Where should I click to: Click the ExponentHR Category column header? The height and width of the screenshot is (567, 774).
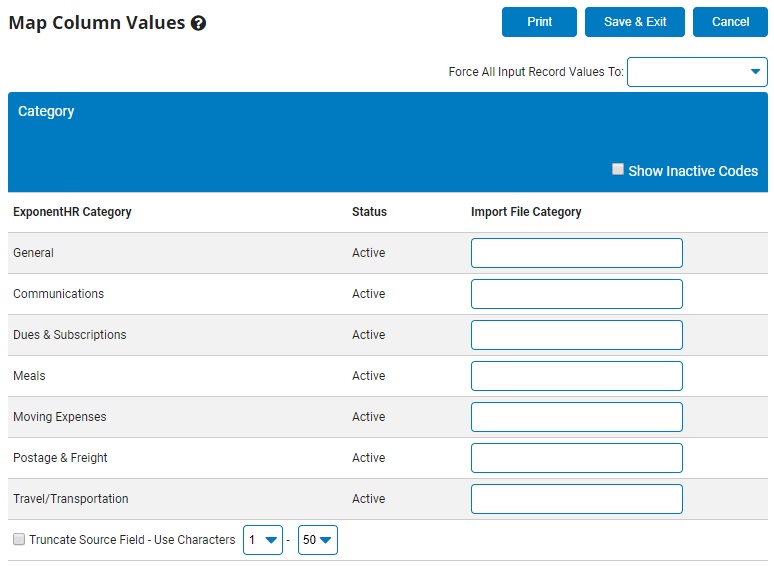point(72,212)
